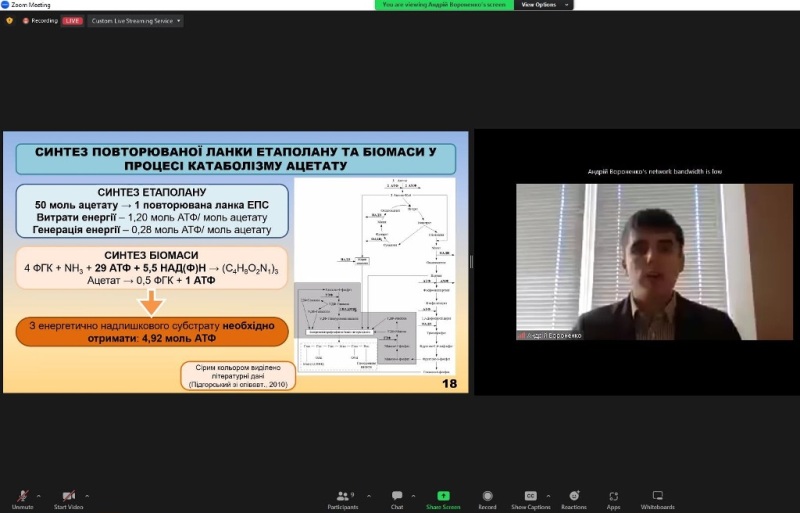Open Custom Live Streaming Service dropdown
Viewport: 800px width, 513px height.
(136, 21)
